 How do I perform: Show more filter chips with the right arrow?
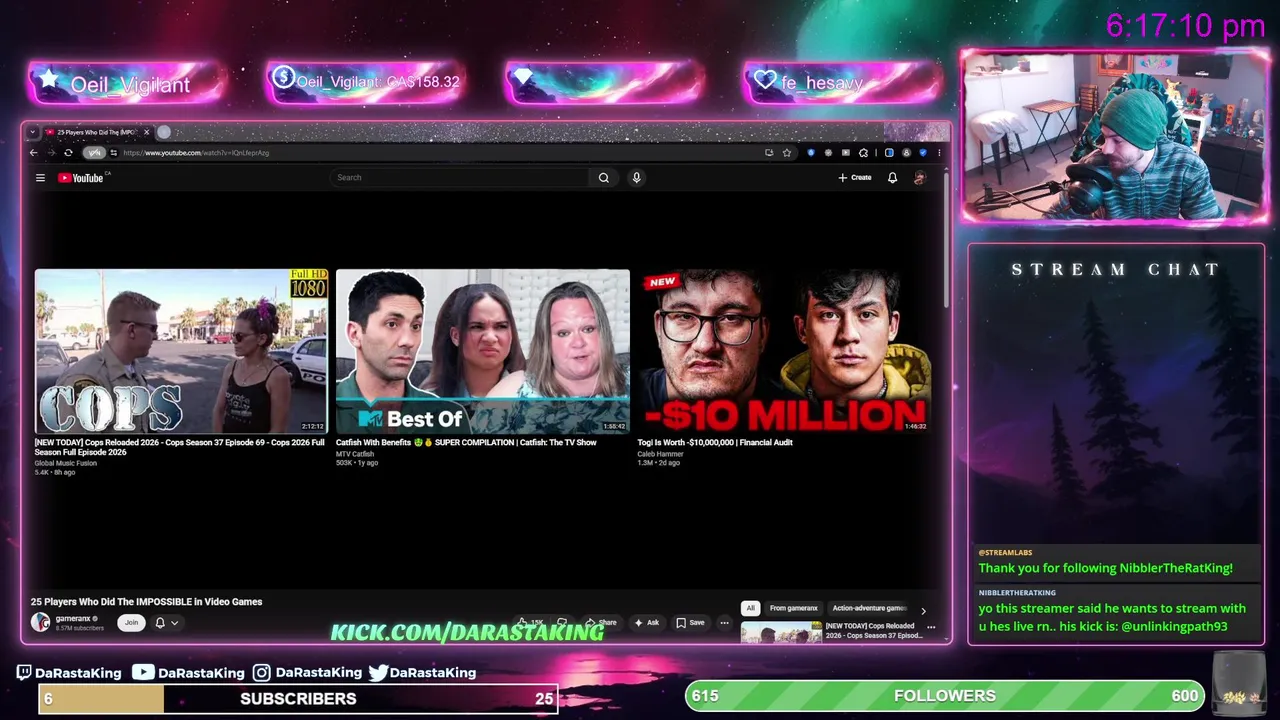[923, 611]
